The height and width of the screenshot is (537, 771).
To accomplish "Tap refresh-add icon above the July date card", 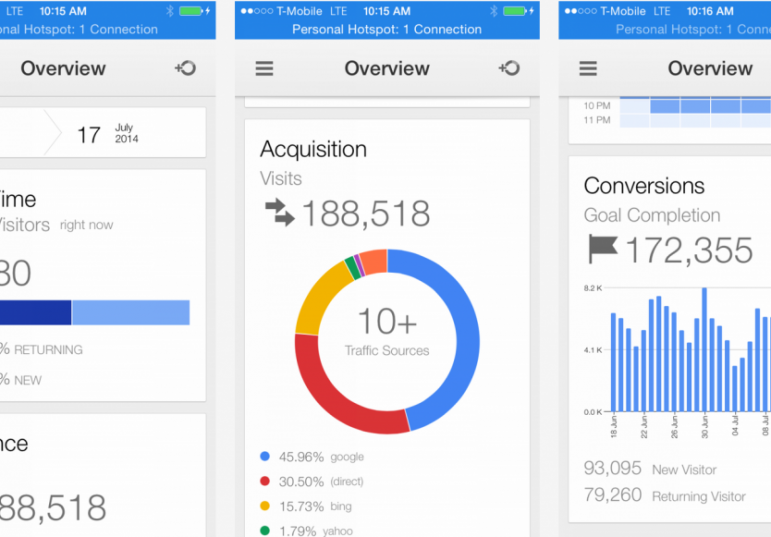I will [185, 69].
